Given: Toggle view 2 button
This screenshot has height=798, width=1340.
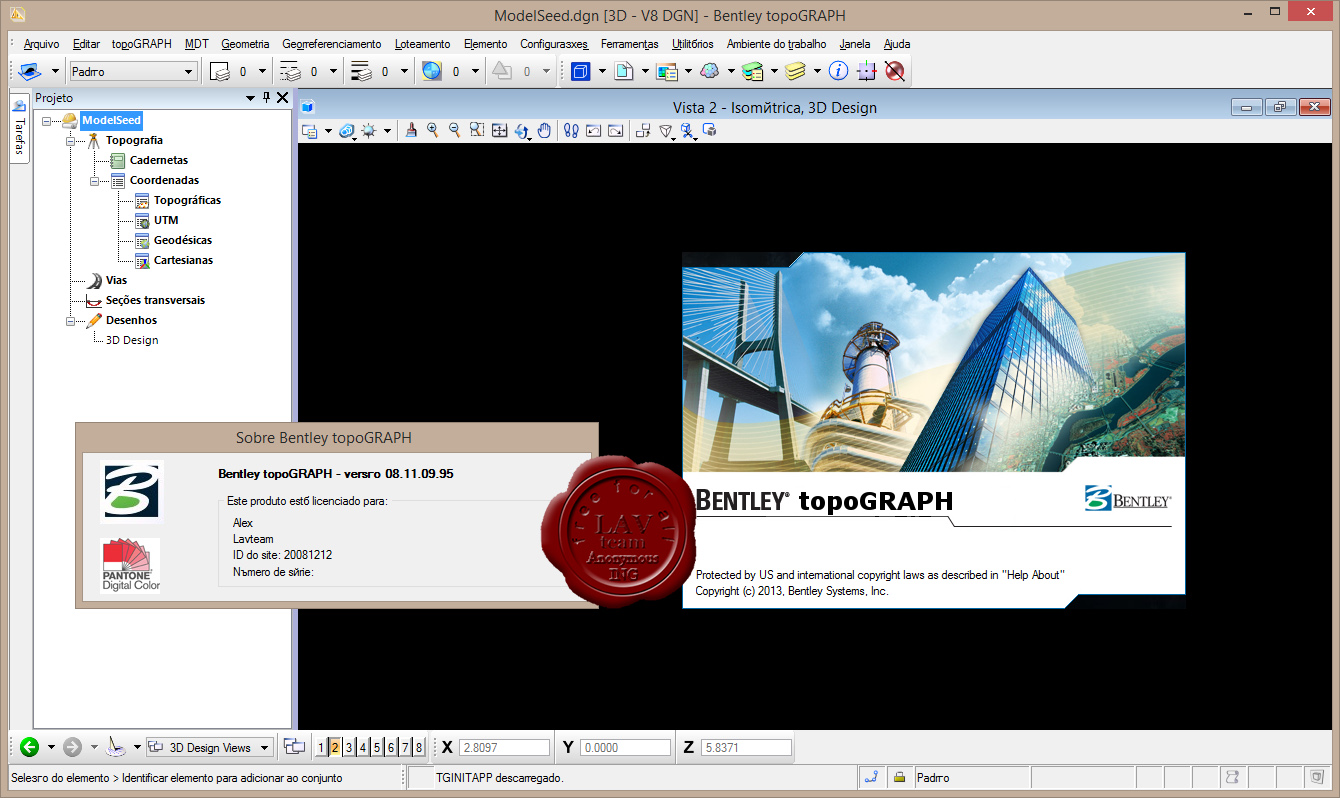Looking at the screenshot, I should pyautogui.click(x=335, y=747).
